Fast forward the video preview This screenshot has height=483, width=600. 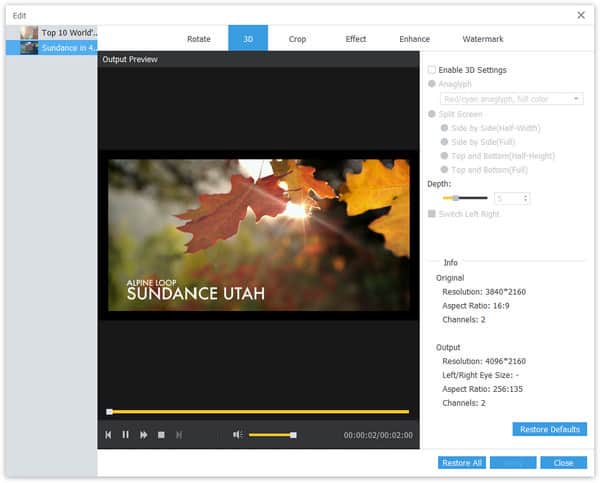tap(143, 435)
